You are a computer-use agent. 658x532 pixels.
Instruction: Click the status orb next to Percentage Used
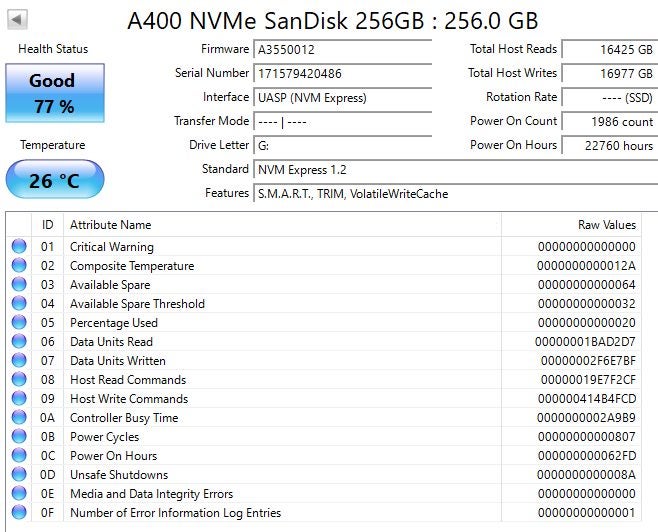(19, 322)
